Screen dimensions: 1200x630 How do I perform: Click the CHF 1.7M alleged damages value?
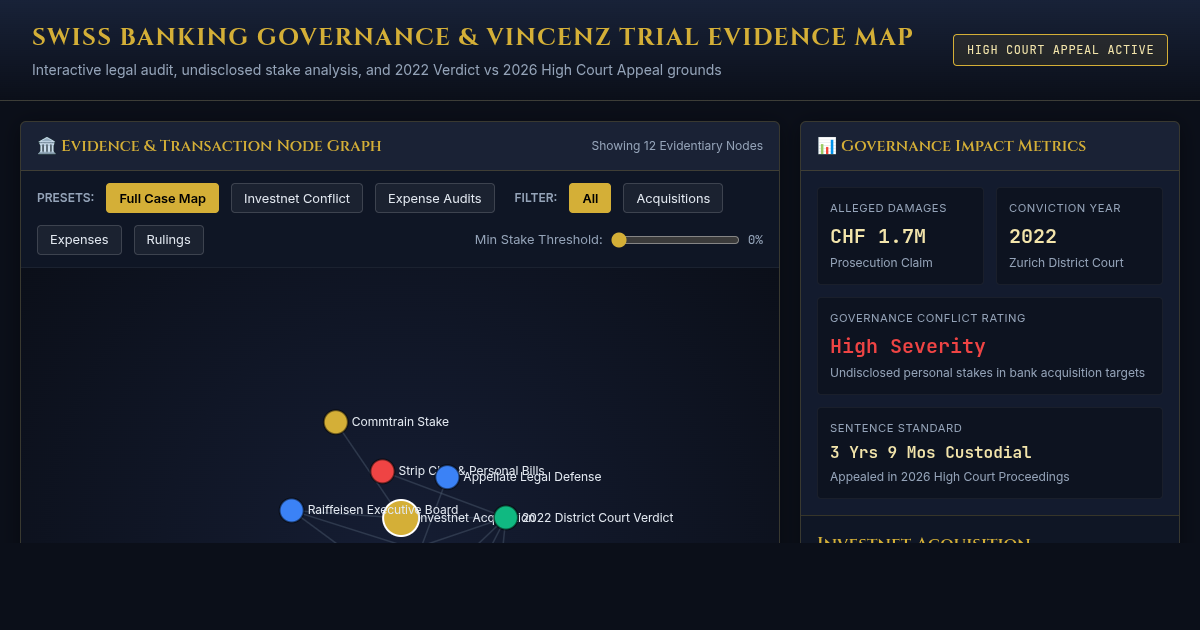(x=878, y=237)
